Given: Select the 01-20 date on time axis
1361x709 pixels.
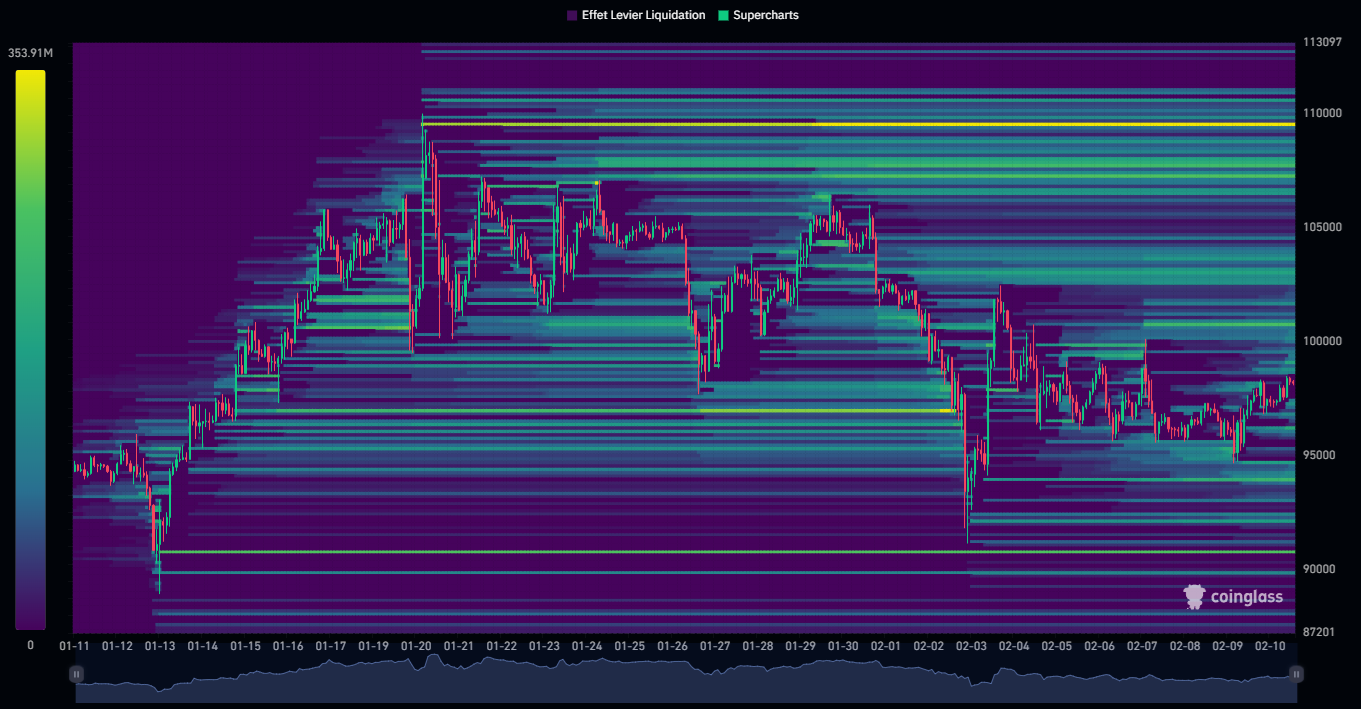Looking at the screenshot, I should point(416,646).
